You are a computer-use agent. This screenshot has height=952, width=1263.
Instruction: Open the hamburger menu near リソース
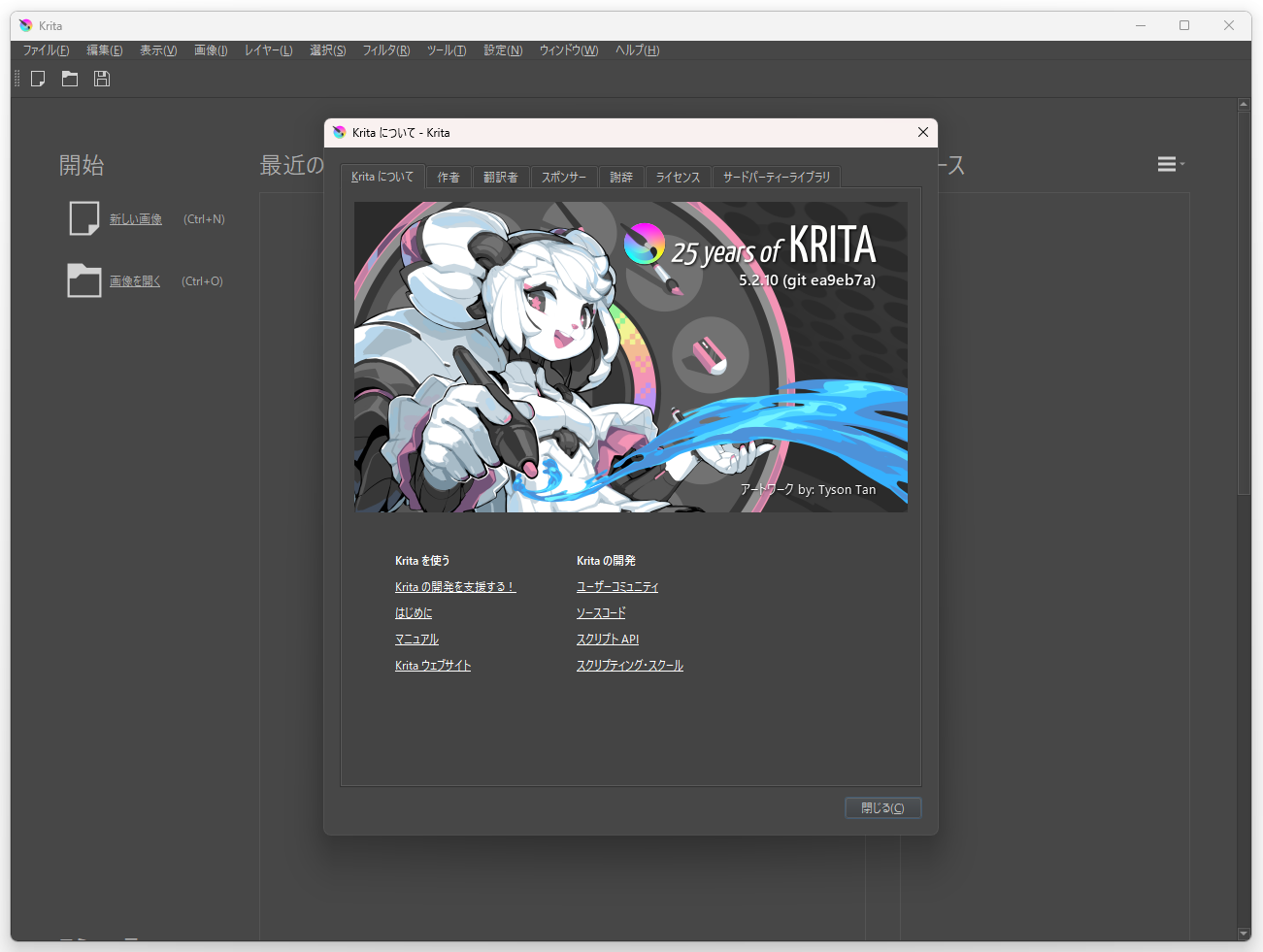[1167, 163]
